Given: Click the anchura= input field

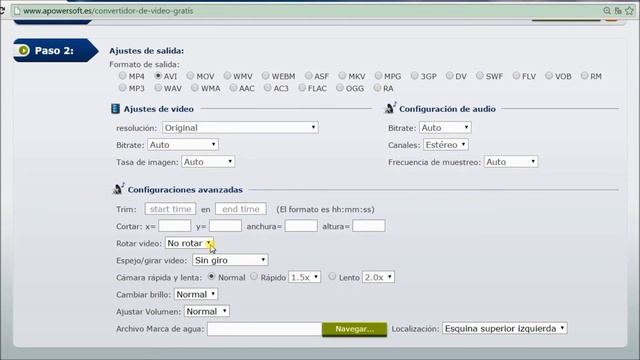Looking at the screenshot, I should point(301,226).
